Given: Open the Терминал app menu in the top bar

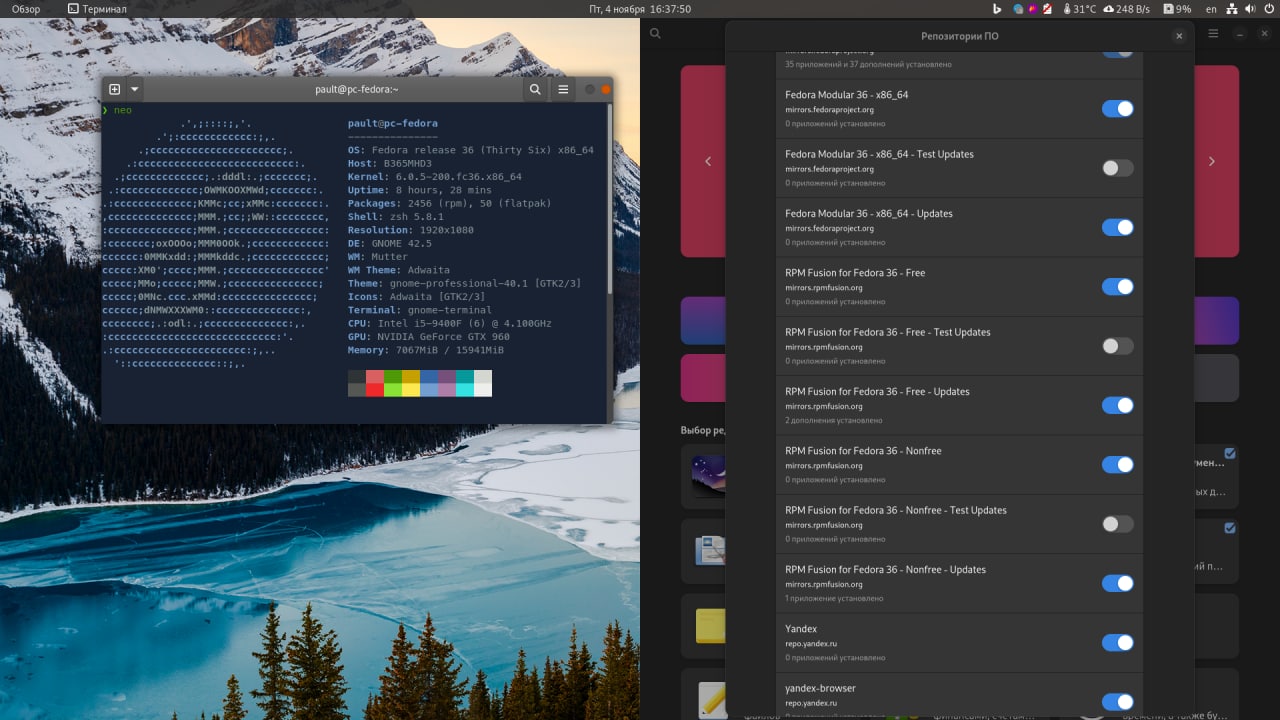Looking at the screenshot, I should pos(97,9).
